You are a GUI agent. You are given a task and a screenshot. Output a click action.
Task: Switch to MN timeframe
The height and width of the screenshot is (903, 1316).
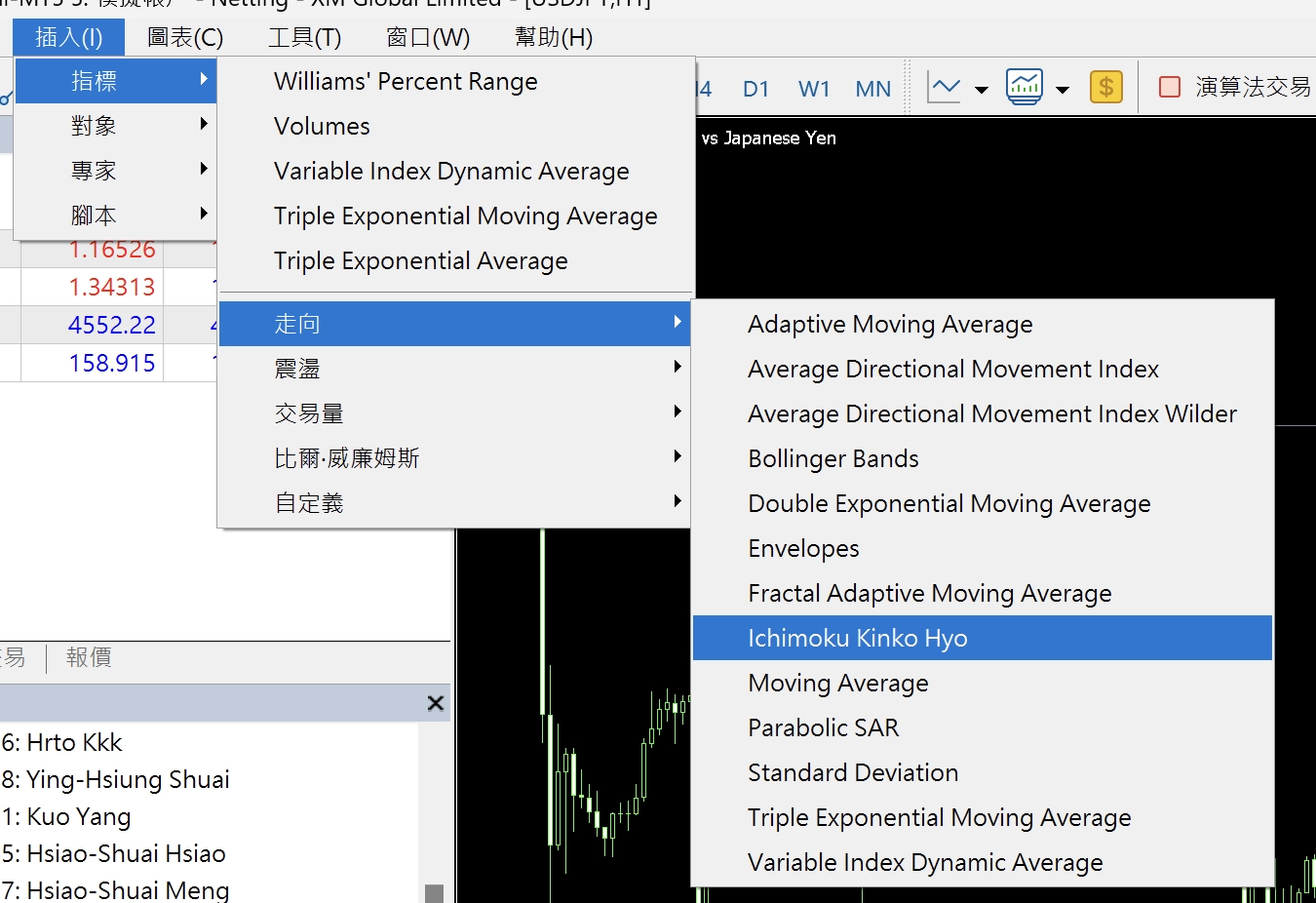873,89
